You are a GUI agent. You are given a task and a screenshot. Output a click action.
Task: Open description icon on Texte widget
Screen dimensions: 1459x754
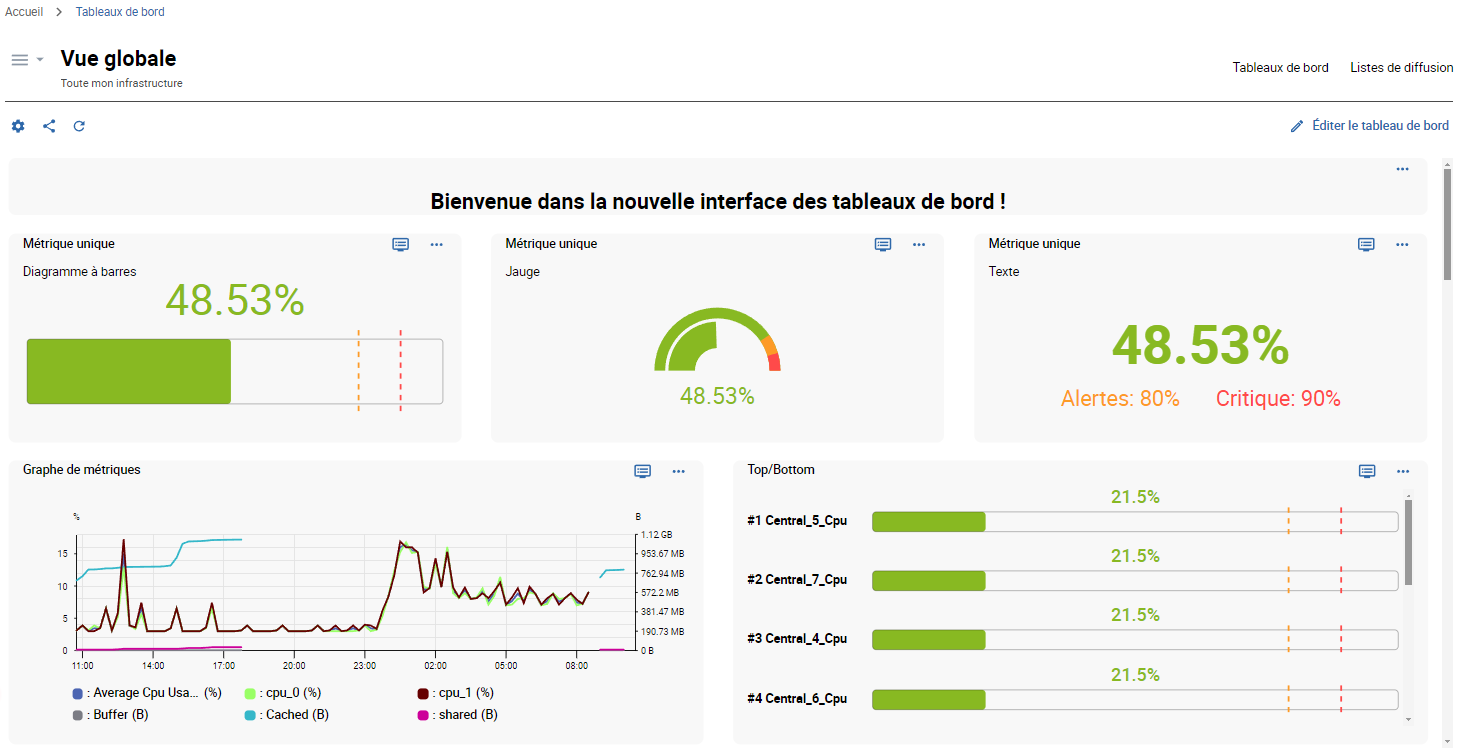[x=1366, y=244]
